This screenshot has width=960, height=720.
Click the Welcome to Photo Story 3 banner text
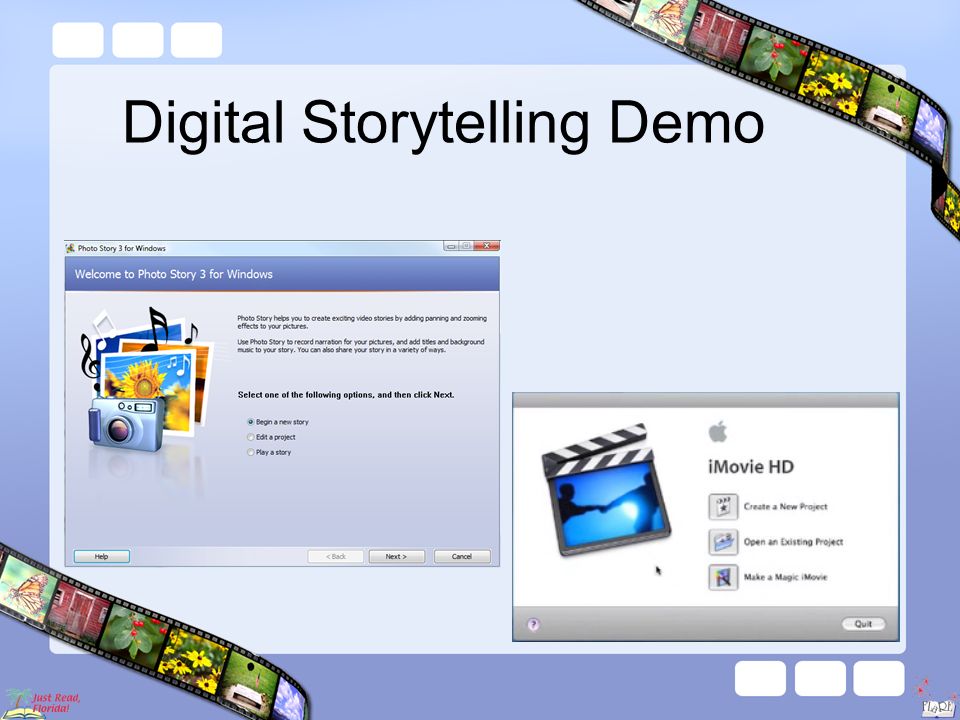[174, 274]
